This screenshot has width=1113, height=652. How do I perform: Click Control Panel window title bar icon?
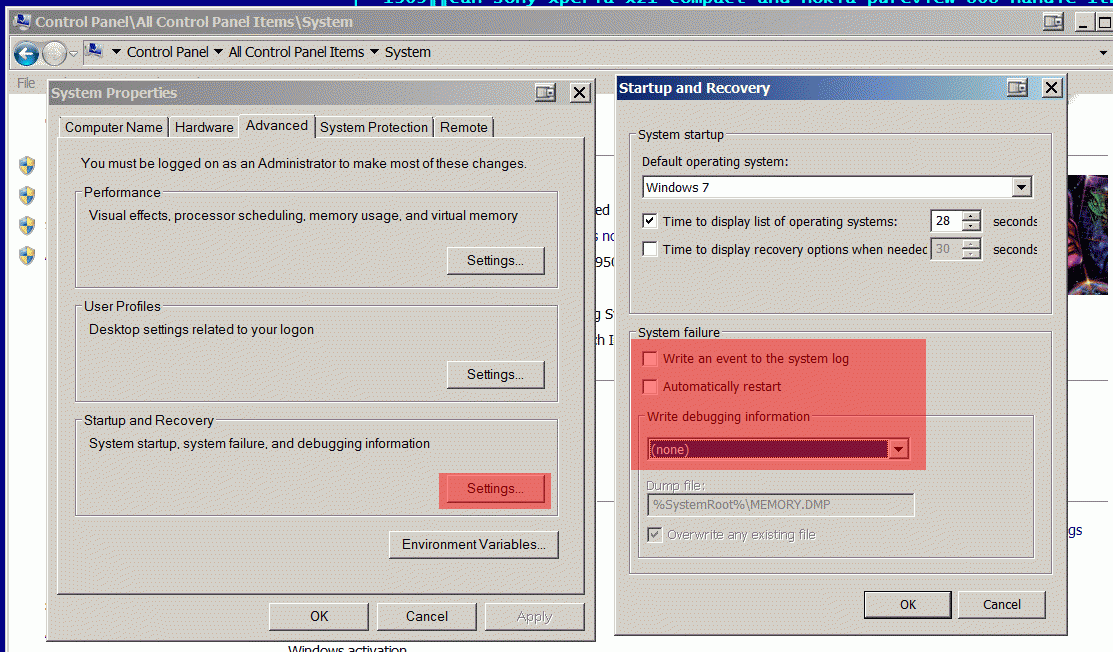point(22,22)
